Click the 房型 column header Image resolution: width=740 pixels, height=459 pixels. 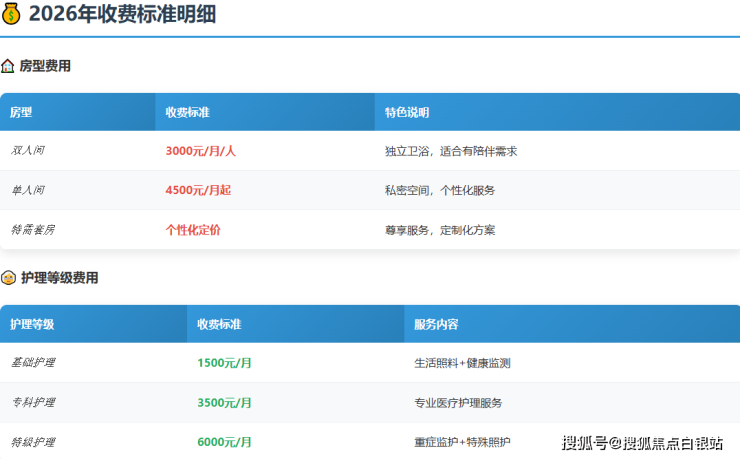[21, 112]
